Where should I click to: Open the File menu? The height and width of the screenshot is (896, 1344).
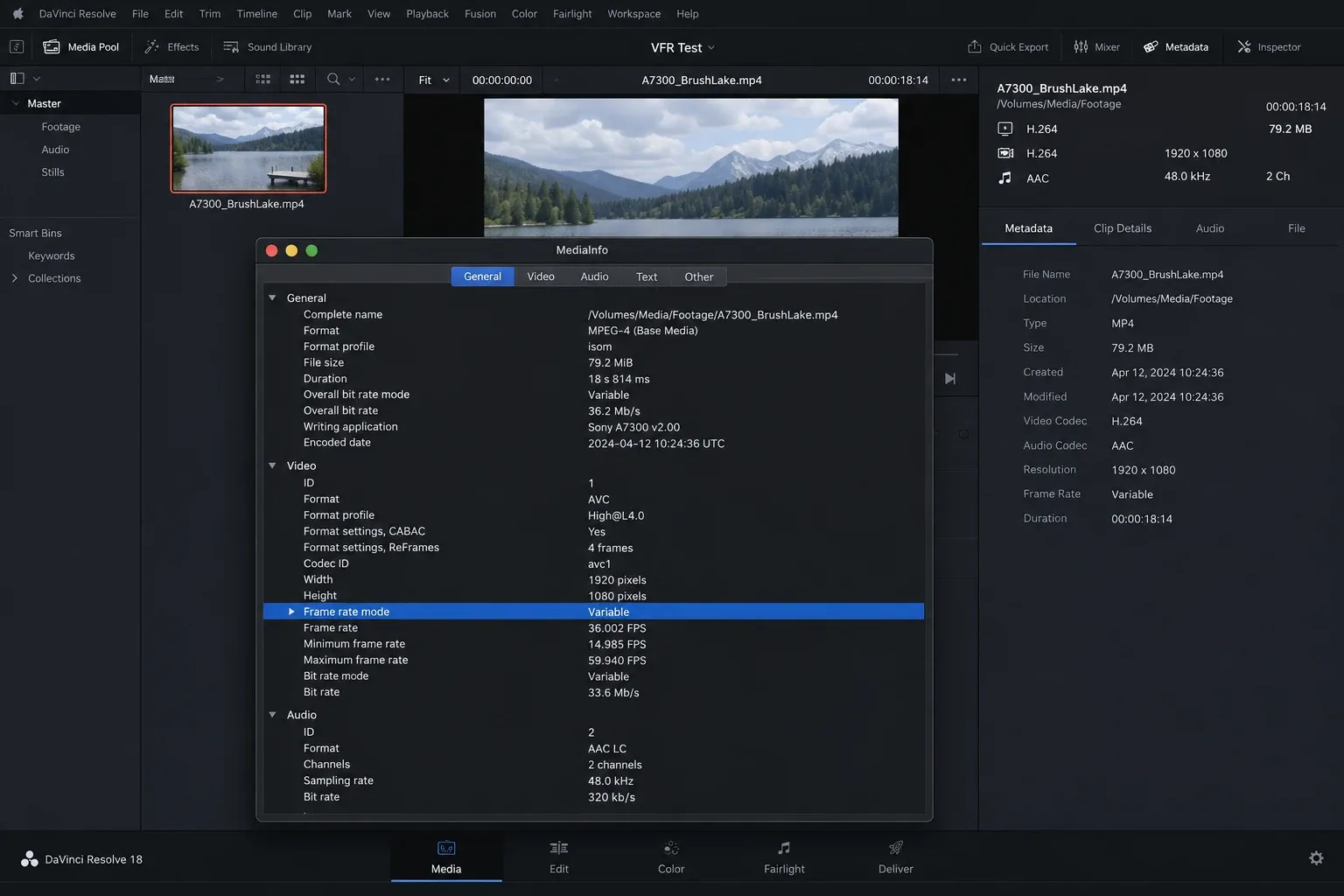coord(140,14)
